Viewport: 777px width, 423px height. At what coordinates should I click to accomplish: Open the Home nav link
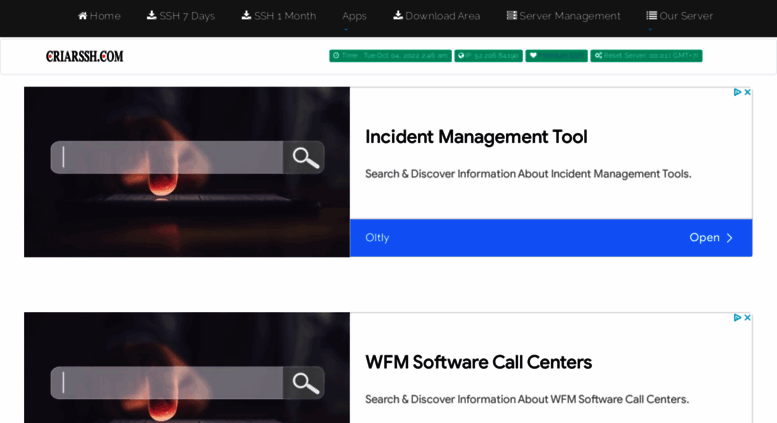coord(99,16)
